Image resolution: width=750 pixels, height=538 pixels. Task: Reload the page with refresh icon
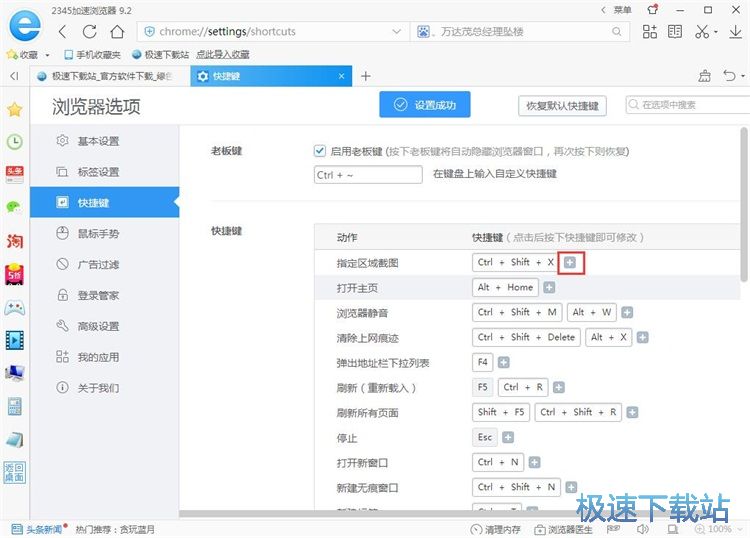(89, 32)
